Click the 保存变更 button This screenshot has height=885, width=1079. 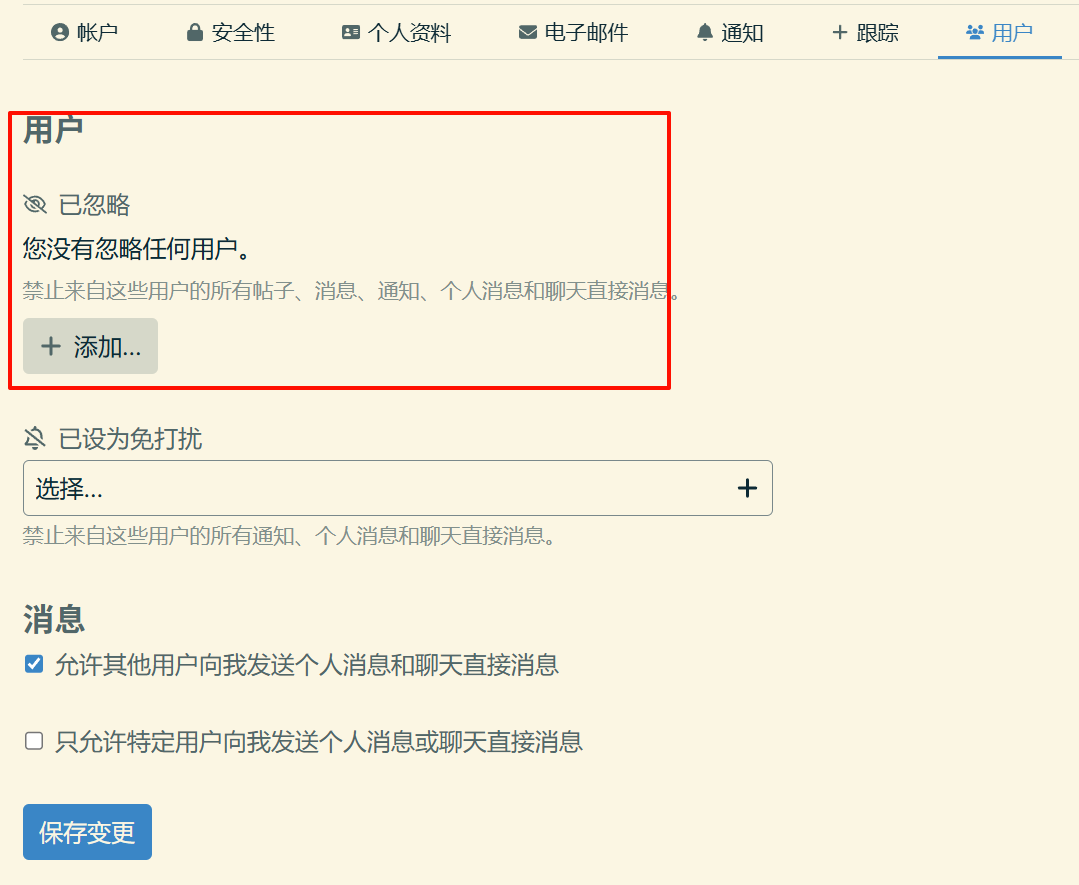87,832
